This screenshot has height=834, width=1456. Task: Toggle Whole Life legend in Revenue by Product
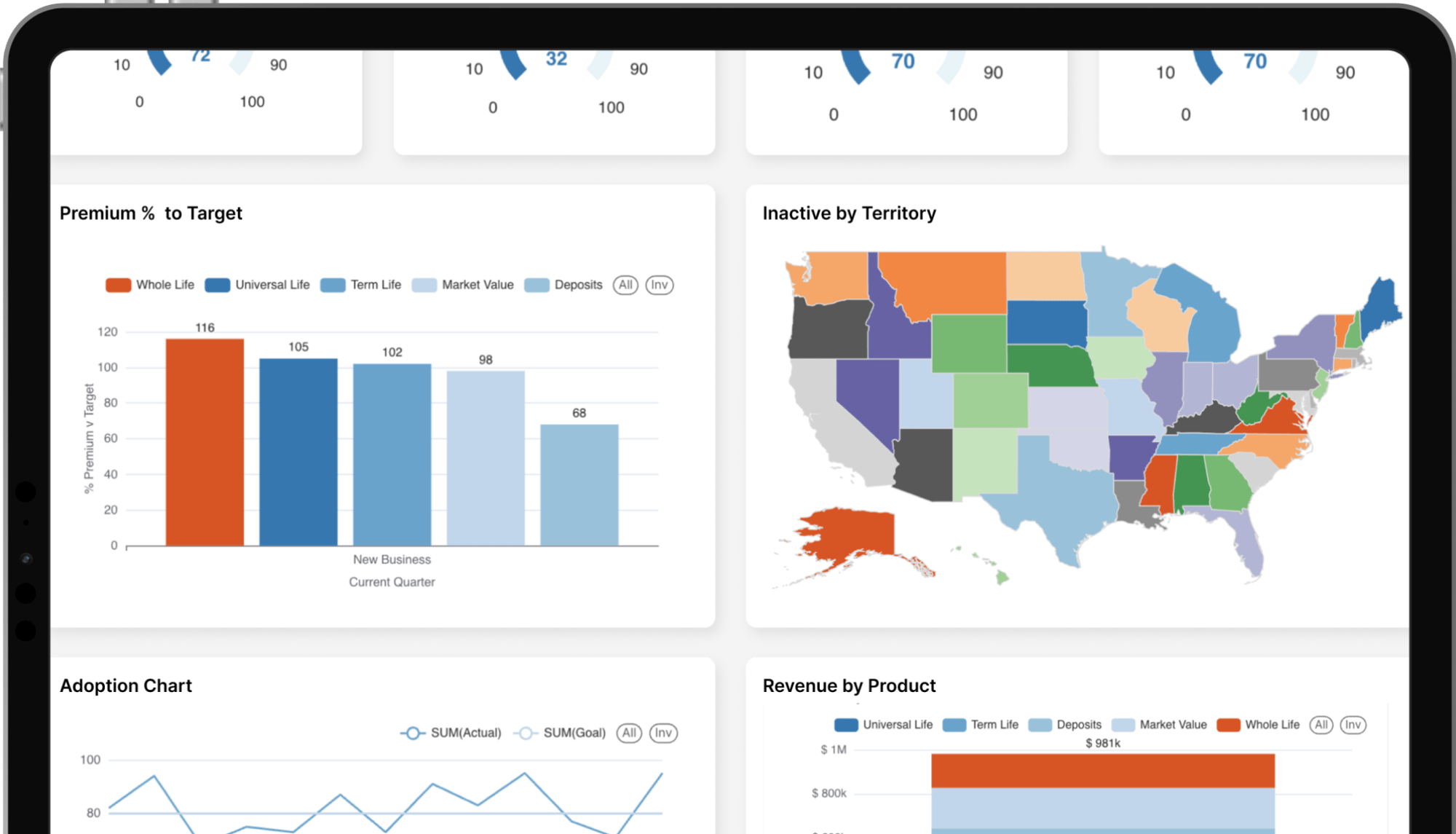1258,725
